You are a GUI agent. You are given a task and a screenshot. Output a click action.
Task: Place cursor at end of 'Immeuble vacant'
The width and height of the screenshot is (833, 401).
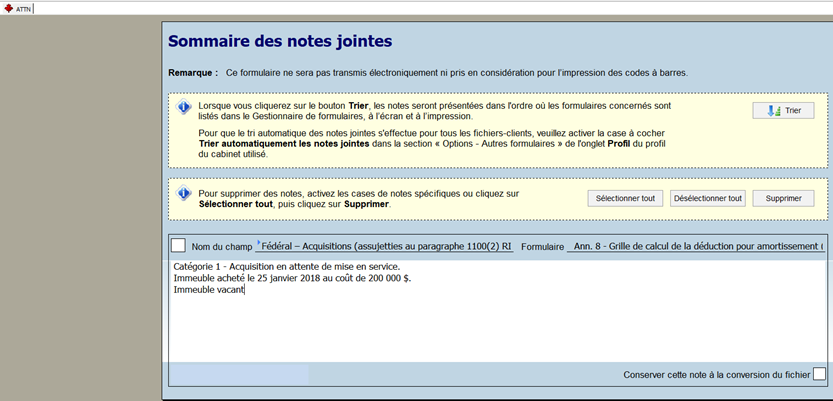tap(245, 290)
